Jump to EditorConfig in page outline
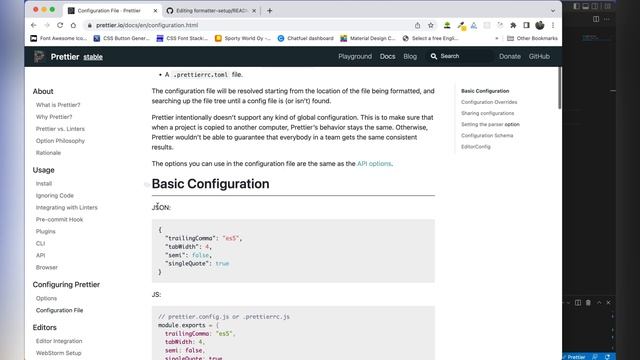This screenshot has height=360, width=640. pos(476,147)
